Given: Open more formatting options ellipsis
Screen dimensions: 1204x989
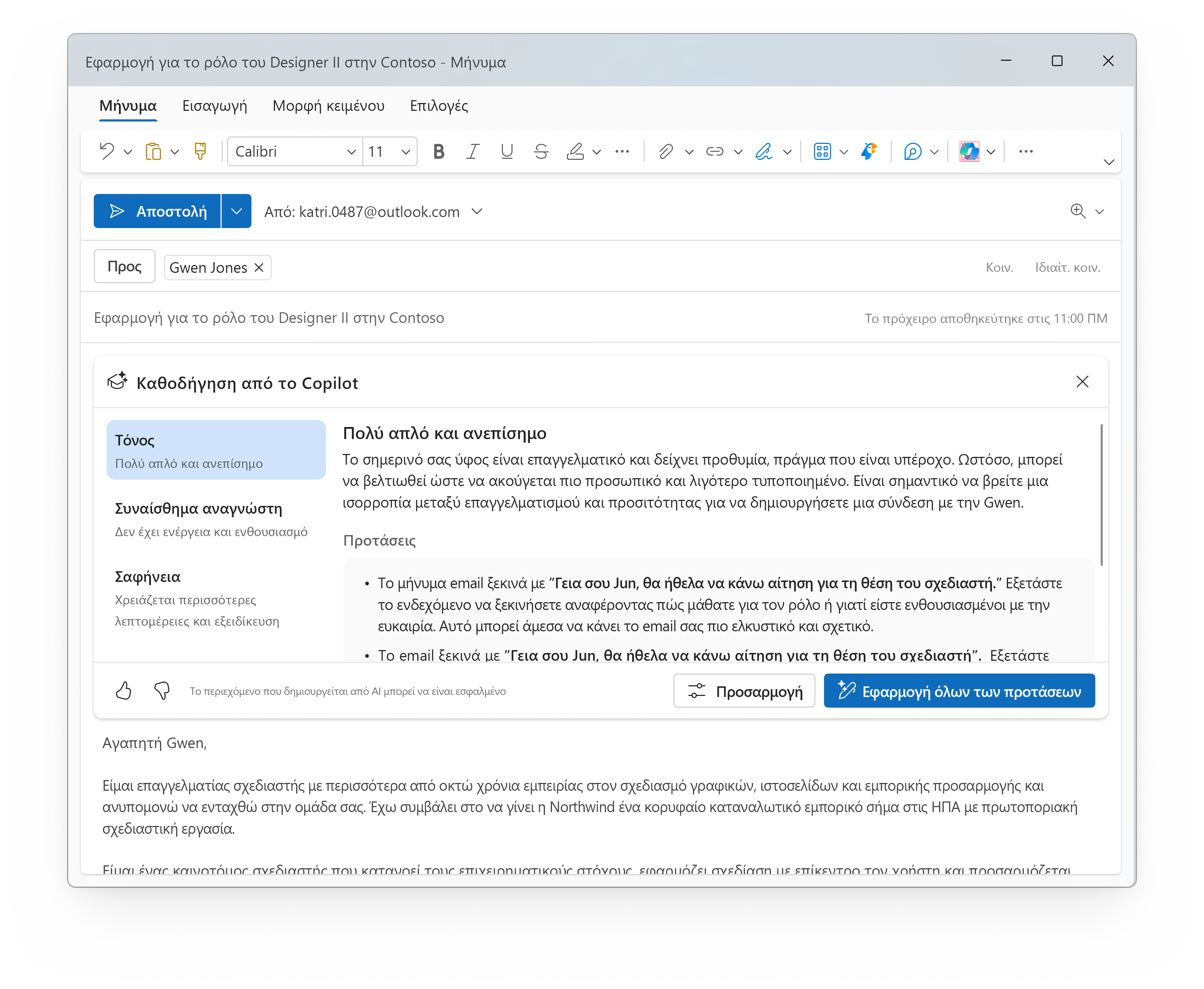Looking at the screenshot, I should pyautogui.click(x=623, y=152).
